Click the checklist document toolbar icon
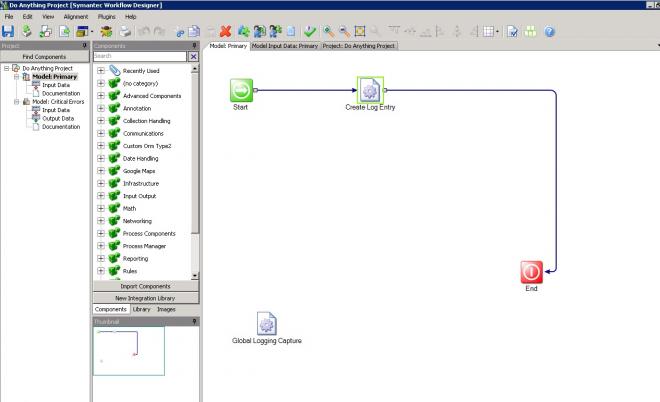The image size is (660, 402). click(x=512, y=31)
